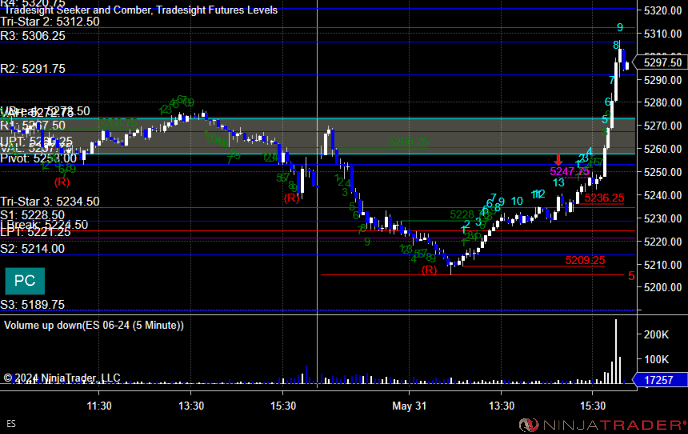Click the S2: 5214.00 level label

pyautogui.click(x=32, y=249)
